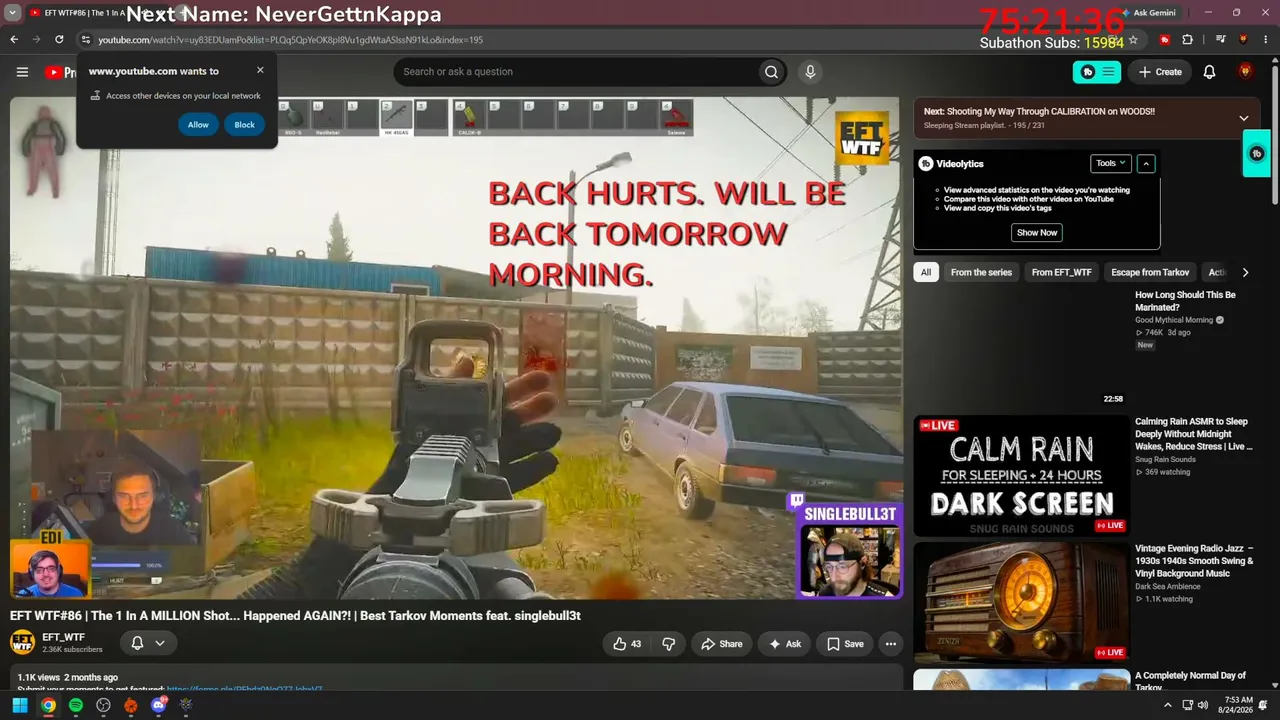Select the From EFT_WTF chip

(x=1062, y=272)
